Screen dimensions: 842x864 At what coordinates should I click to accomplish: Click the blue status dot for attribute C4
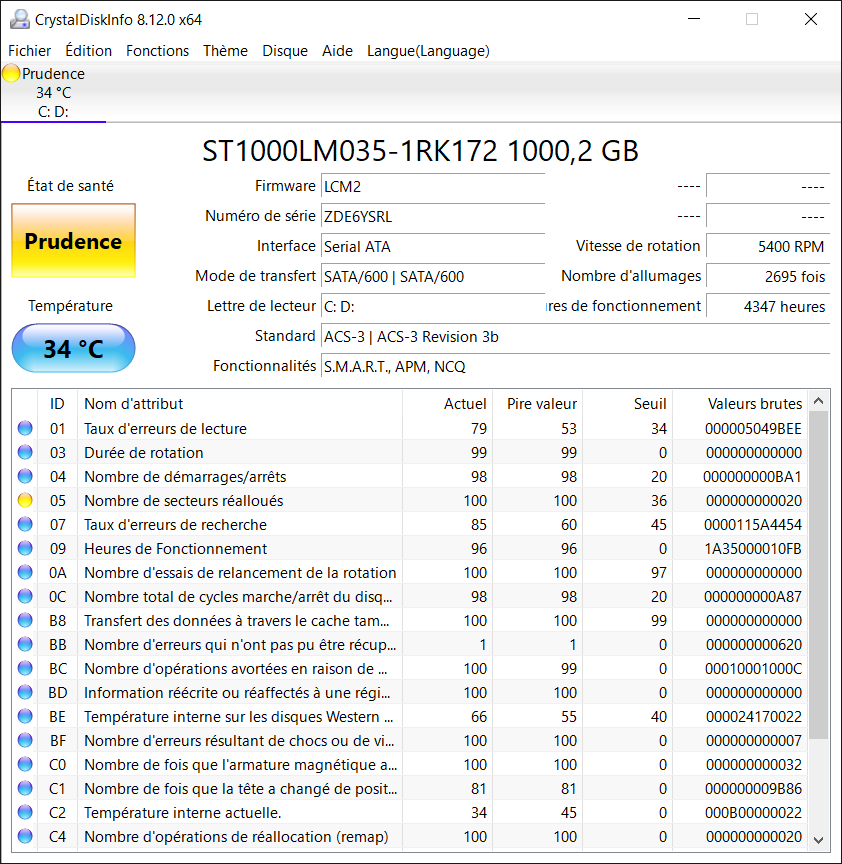pos(25,836)
